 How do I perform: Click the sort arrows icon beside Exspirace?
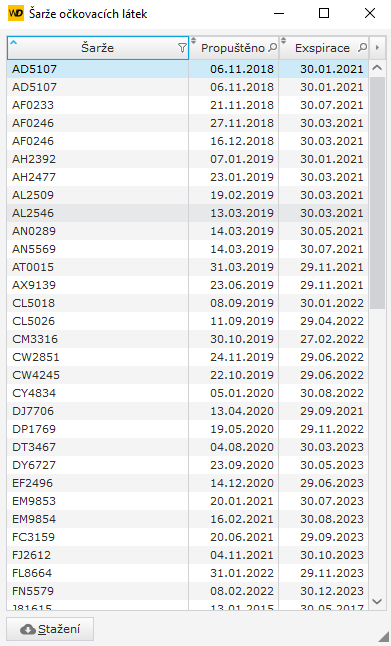point(283,40)
